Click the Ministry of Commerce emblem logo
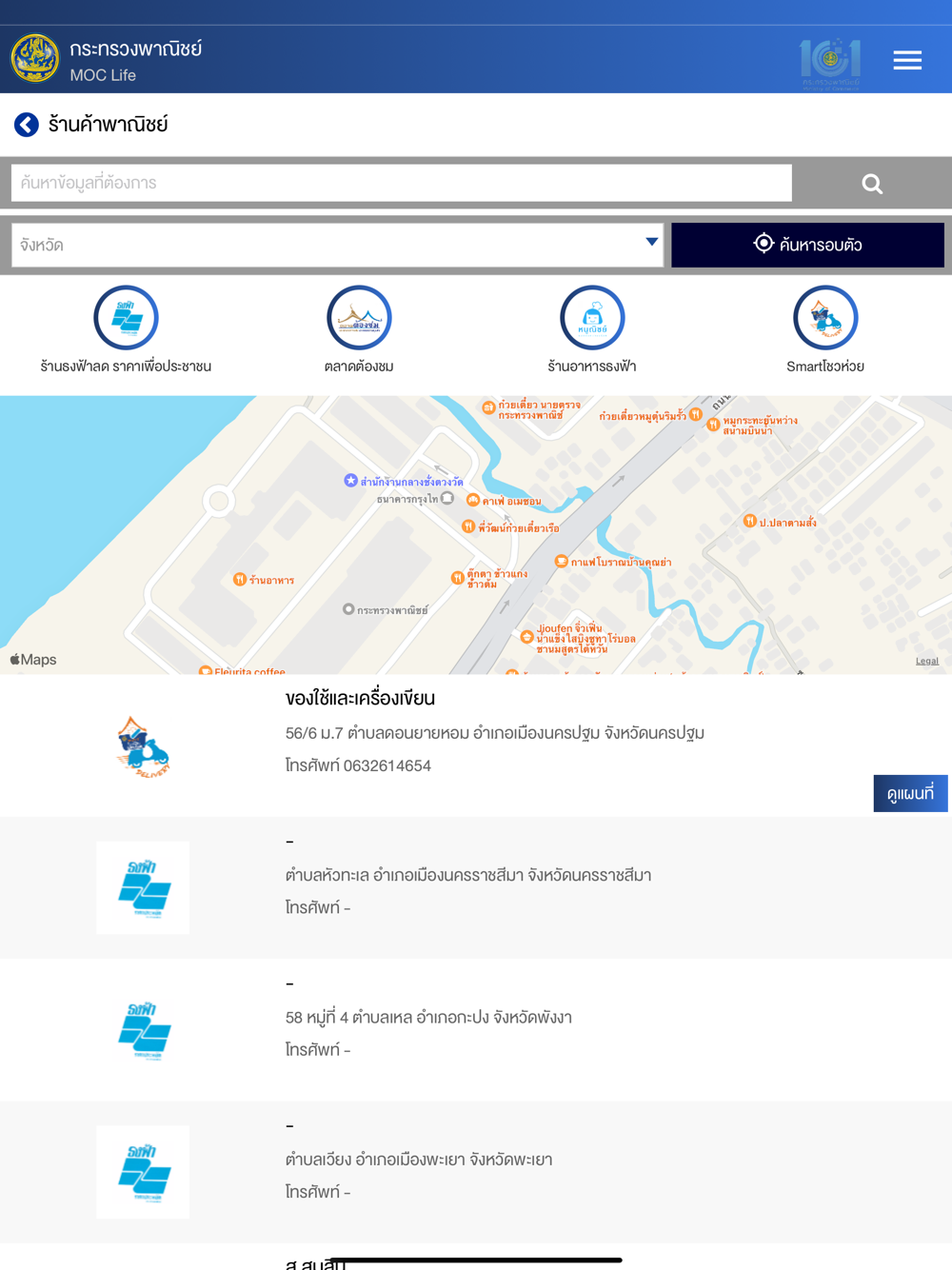The width and height of the screenshot is (952, 1270). (35, 59)
